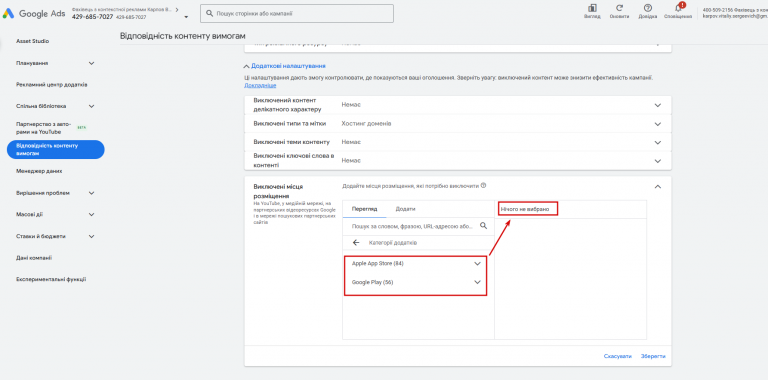The height and width of the screenshot is (380, 768).
Task: Click help icon next to placements hint
Action: pos(483,186)
